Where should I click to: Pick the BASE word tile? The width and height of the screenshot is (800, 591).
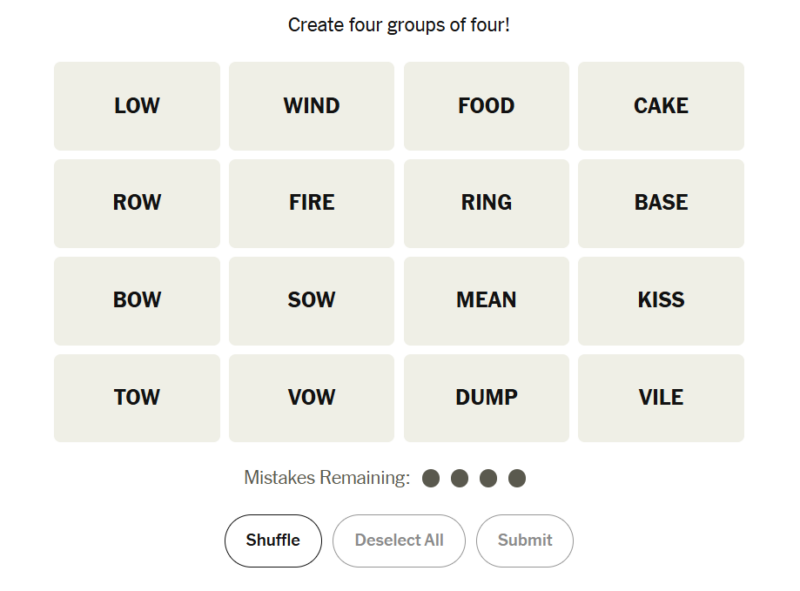(661, 203)
